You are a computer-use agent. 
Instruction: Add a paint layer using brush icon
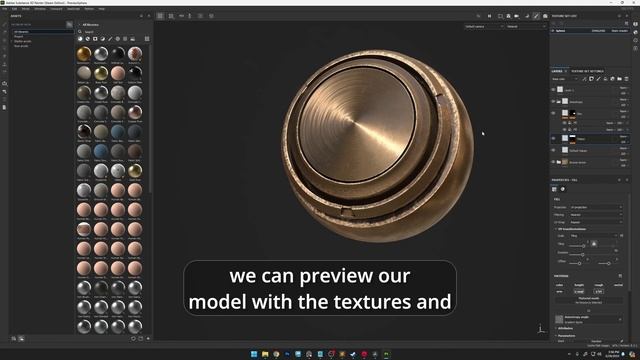598,79
